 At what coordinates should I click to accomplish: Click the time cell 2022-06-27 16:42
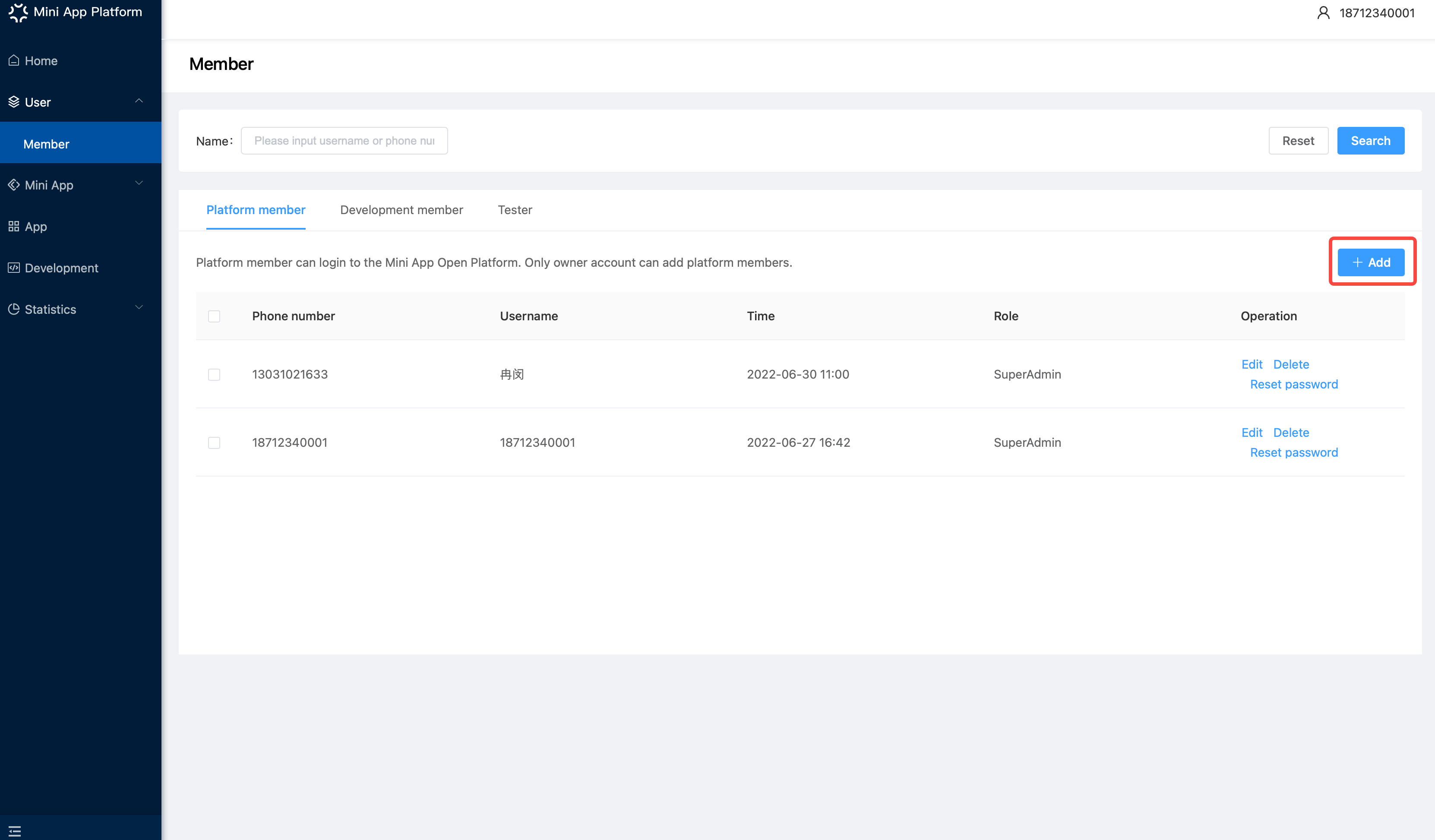[x=798, y=442]
